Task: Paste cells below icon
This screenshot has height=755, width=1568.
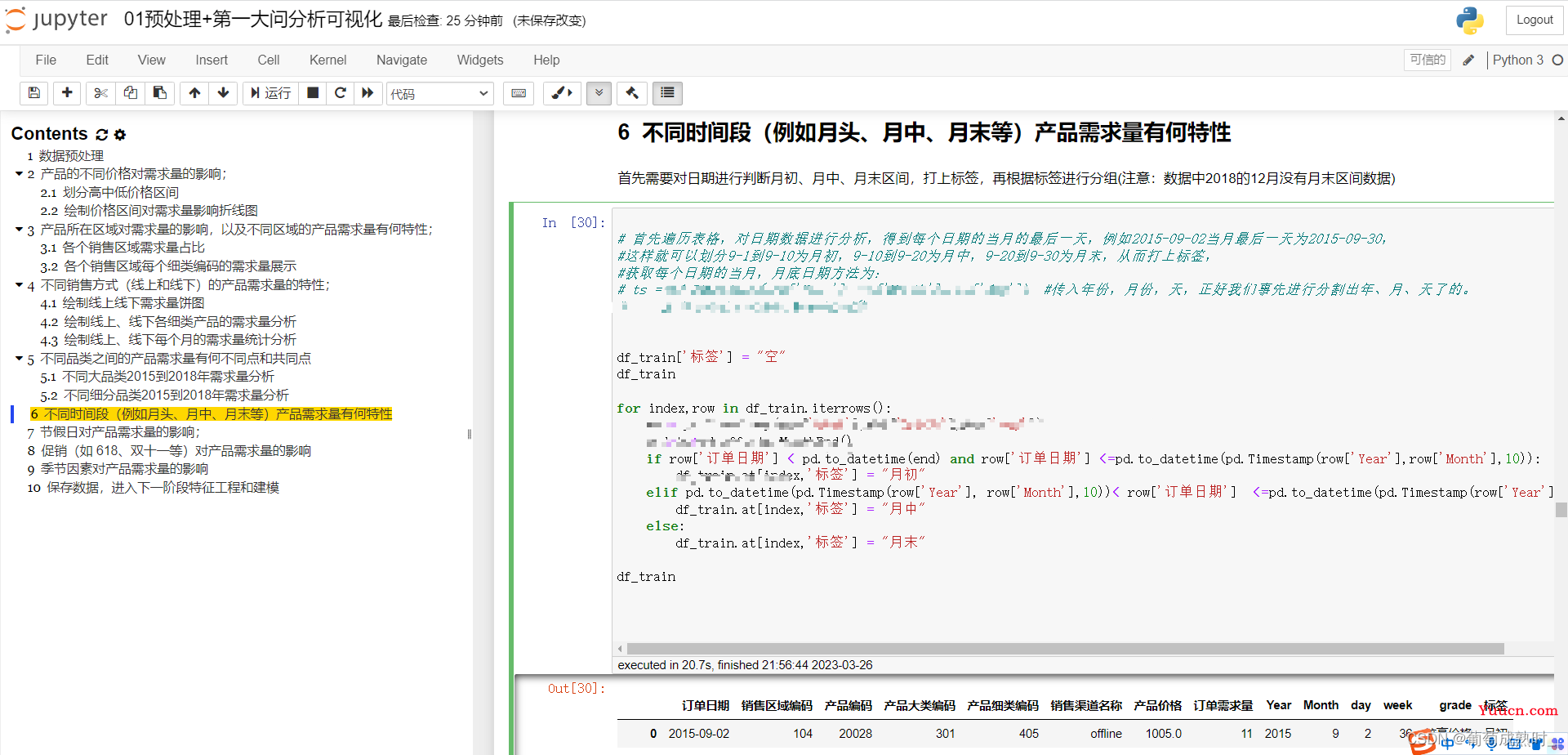Action: click(x=160, y=93)
